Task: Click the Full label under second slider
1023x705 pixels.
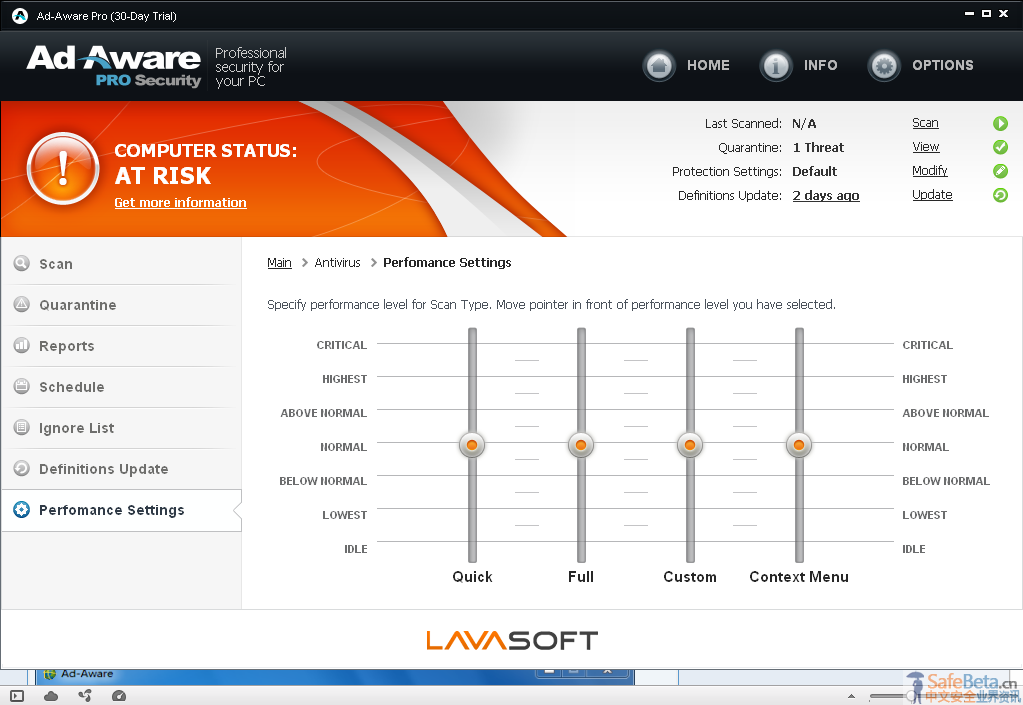Action: 581,577
